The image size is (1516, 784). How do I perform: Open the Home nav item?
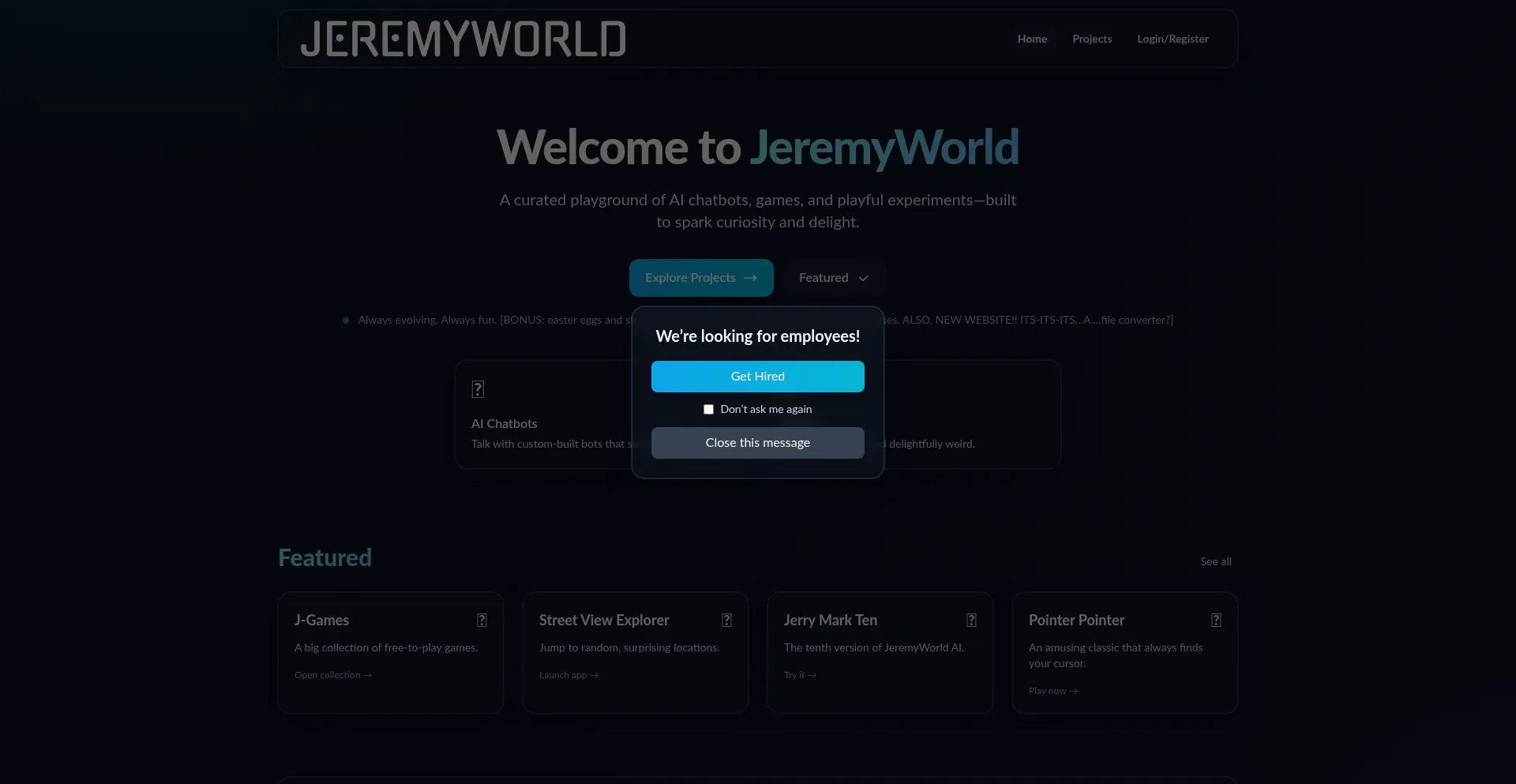tap(1032, 39)
